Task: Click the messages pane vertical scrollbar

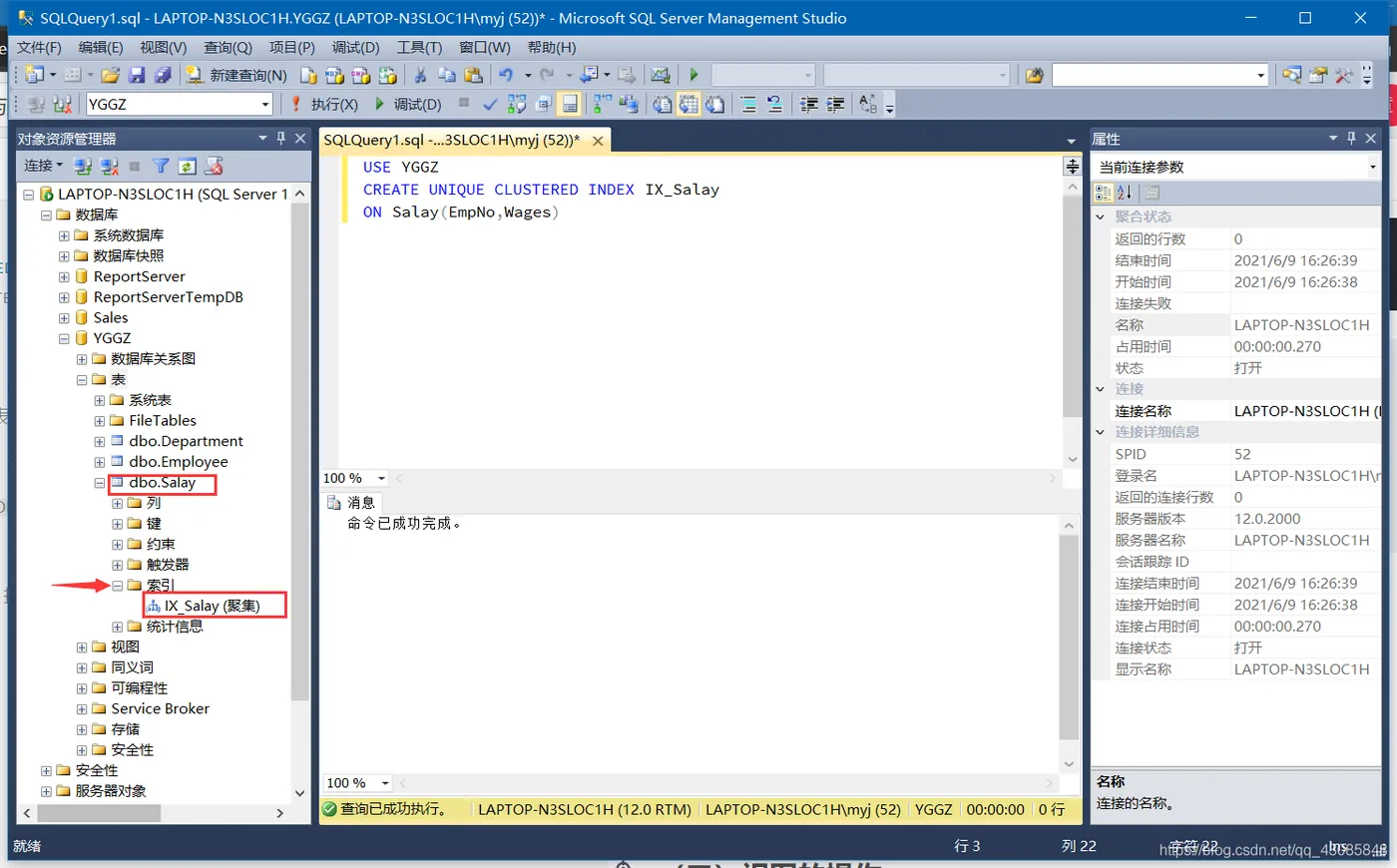Action: click(1069, 638)
